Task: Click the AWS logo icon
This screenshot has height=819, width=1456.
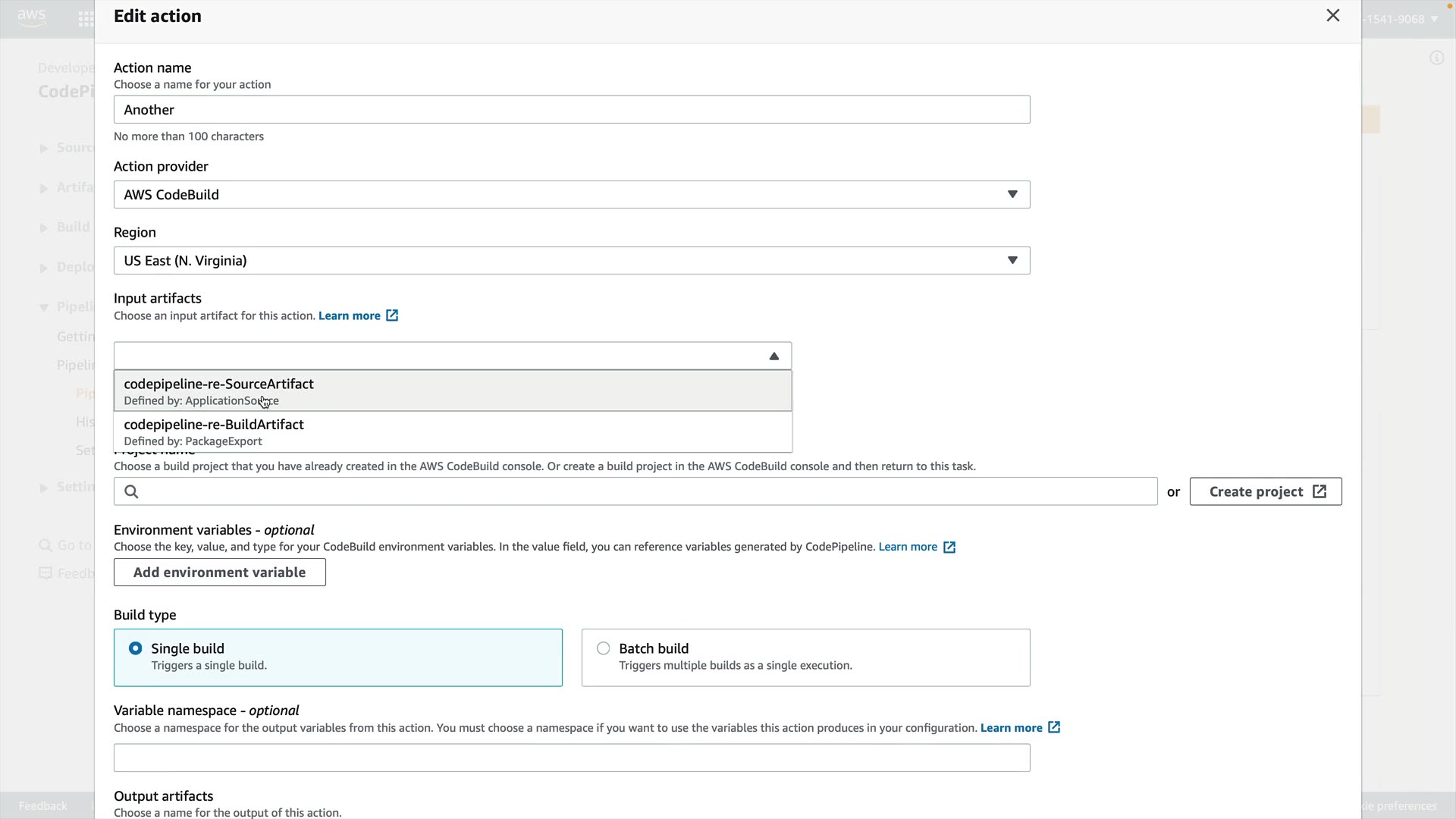Action: 31,17
